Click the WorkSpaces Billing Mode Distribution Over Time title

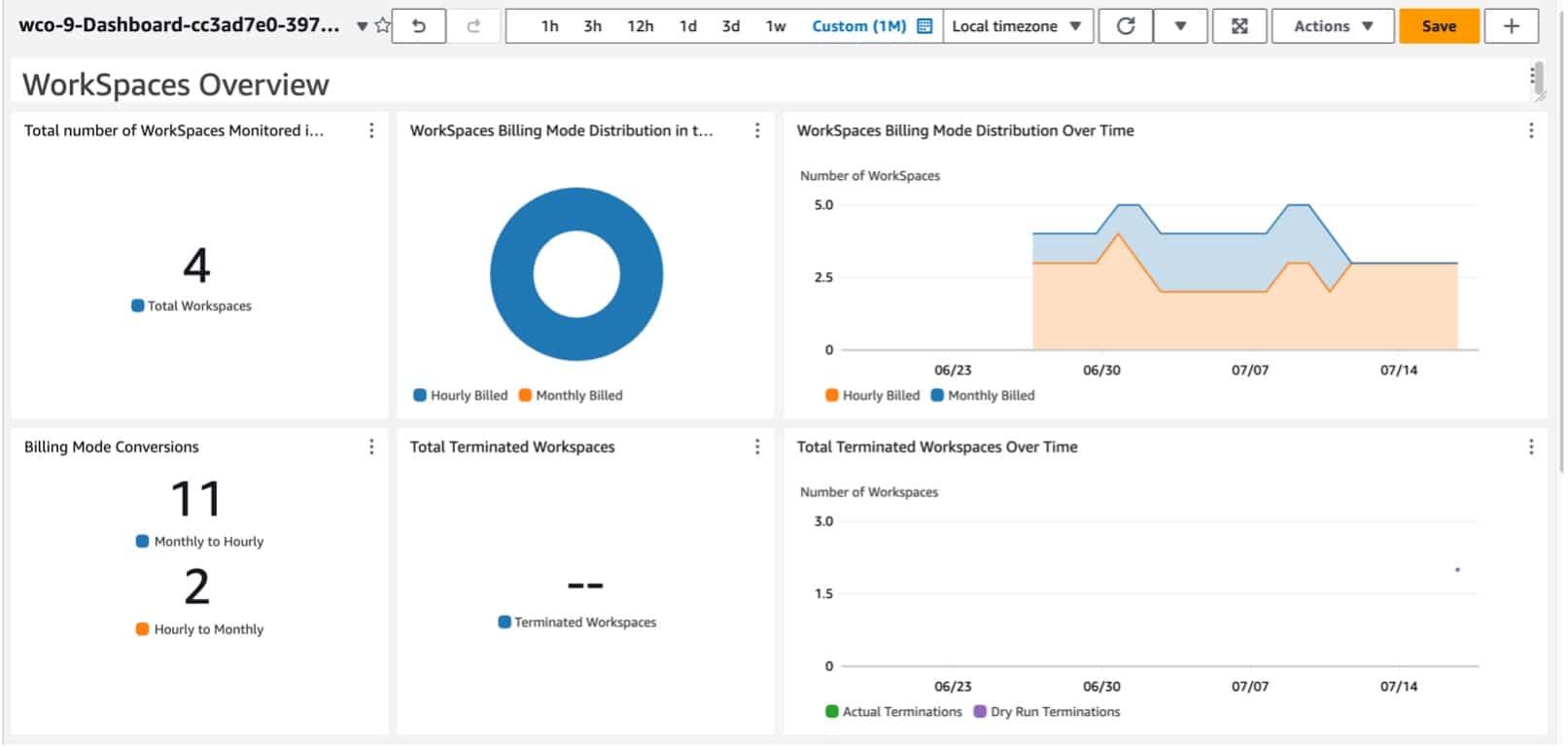[965, 130]
